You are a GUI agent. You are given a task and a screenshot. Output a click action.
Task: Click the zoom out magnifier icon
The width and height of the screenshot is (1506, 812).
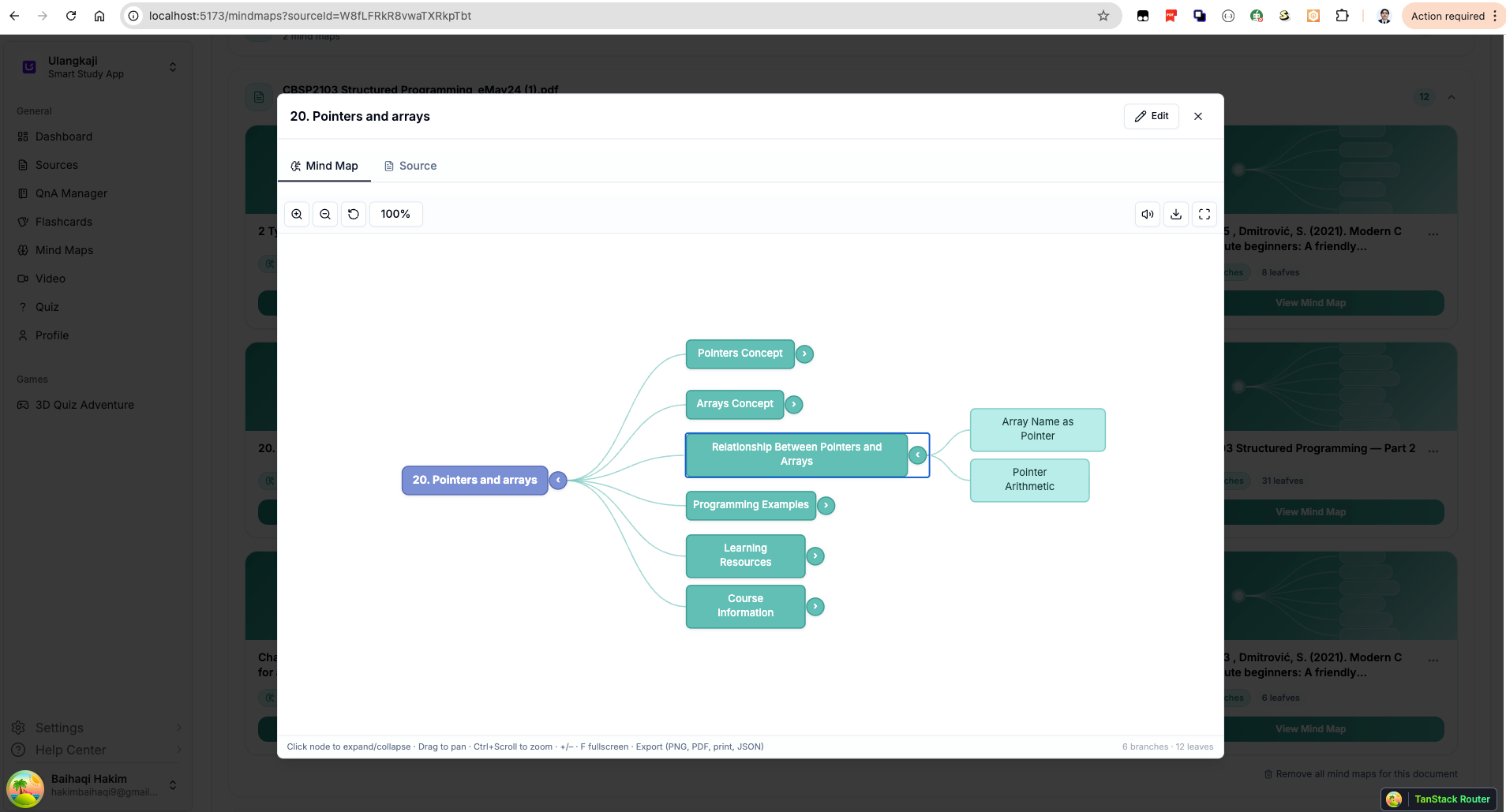pos(325,214)
